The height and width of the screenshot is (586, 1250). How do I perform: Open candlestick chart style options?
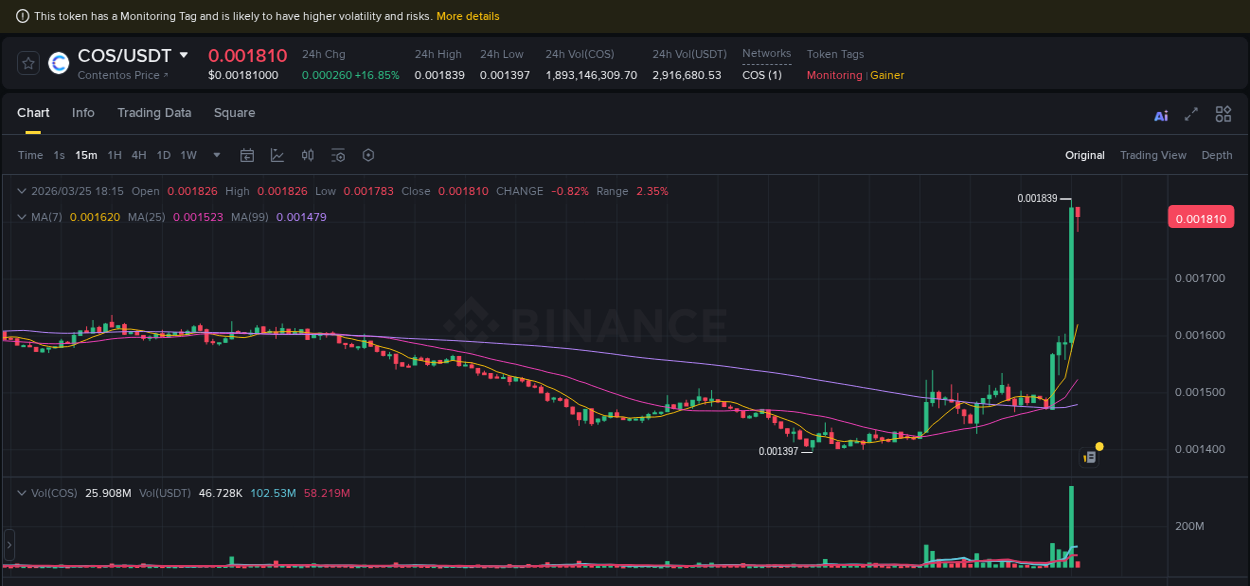pos(307,155)
